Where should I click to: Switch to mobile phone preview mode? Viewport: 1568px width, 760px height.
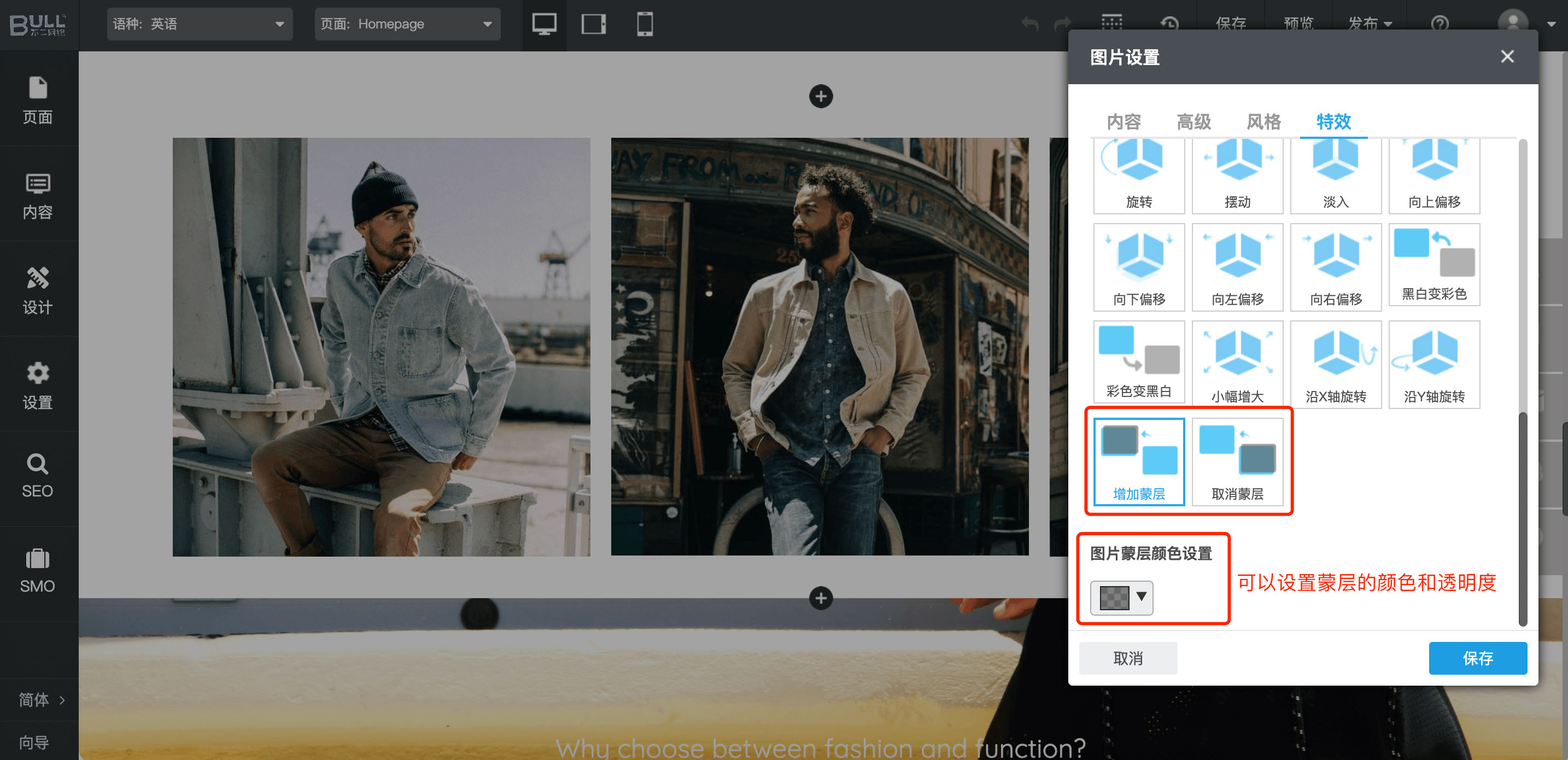[645, 25]
